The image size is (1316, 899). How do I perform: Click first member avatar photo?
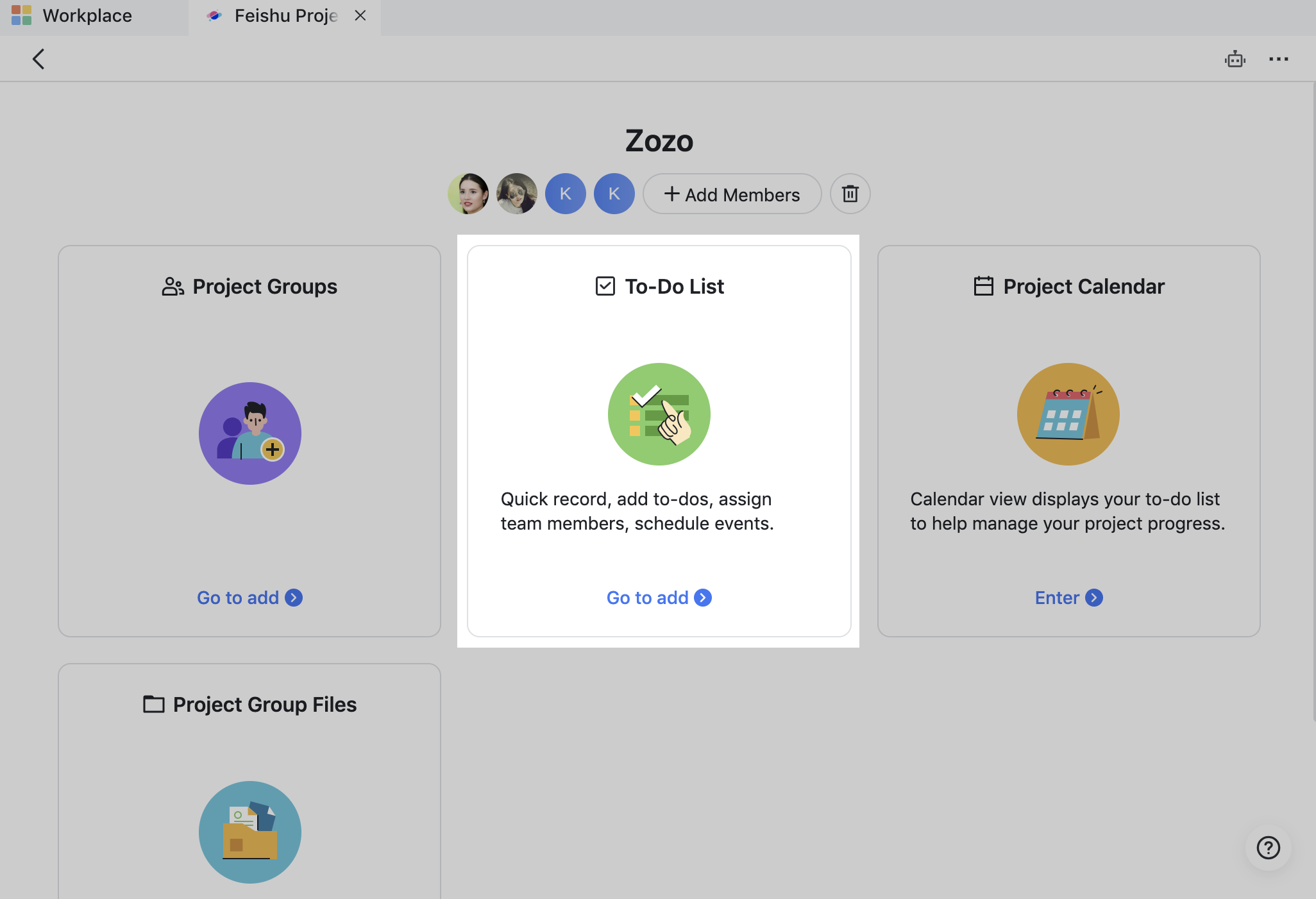click(468, 194)
